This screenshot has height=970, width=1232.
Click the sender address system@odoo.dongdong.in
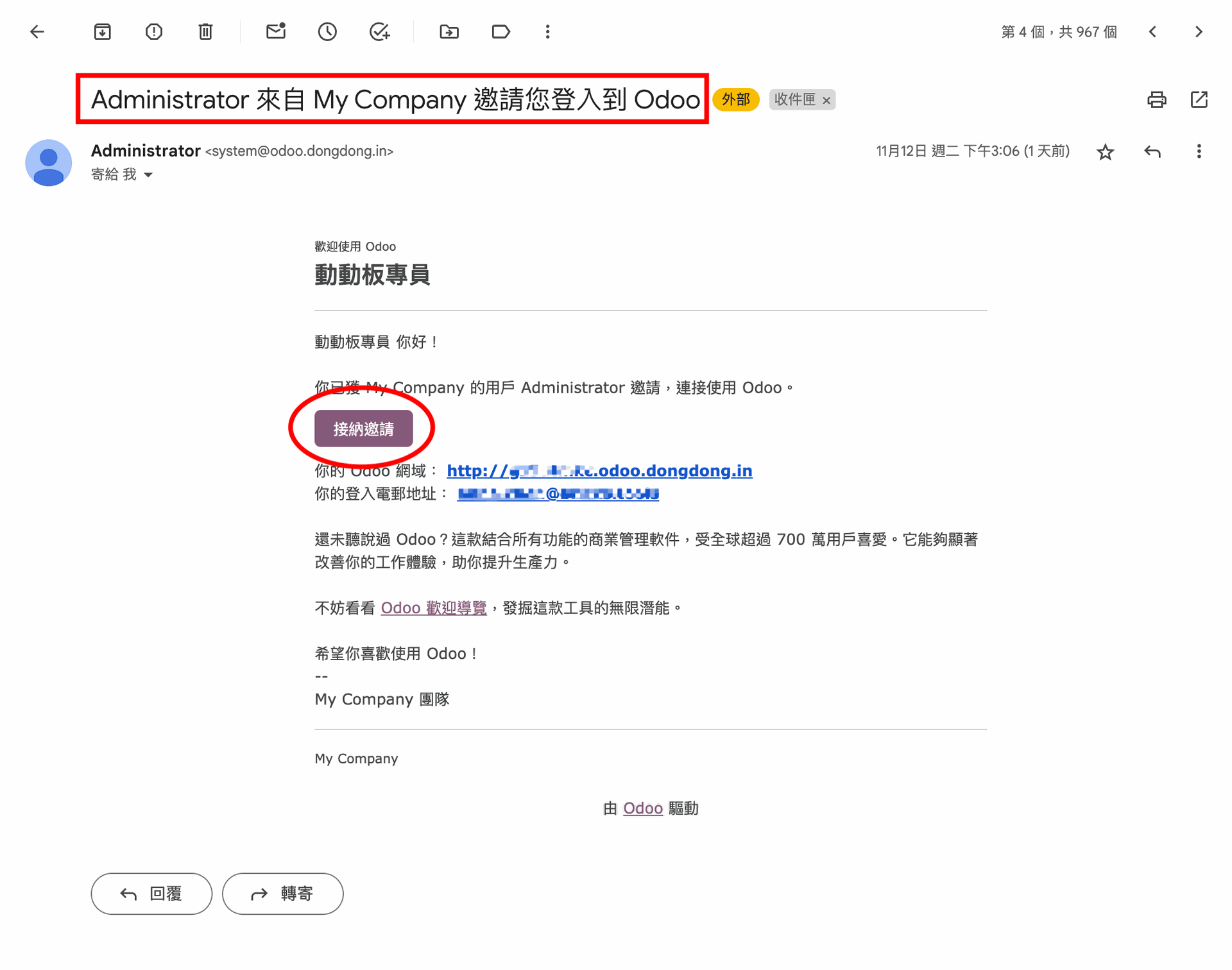click(x=299, y=151)
